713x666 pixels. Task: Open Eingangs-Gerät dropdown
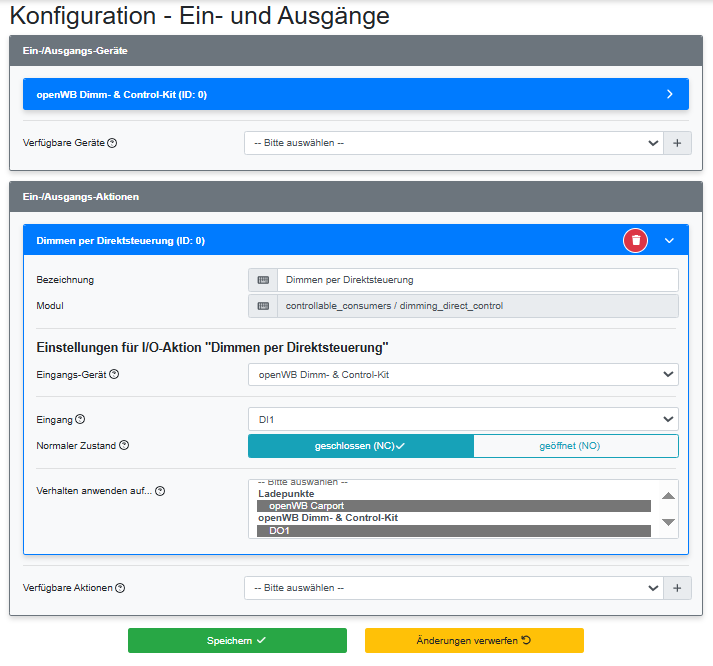pos(463,375)
